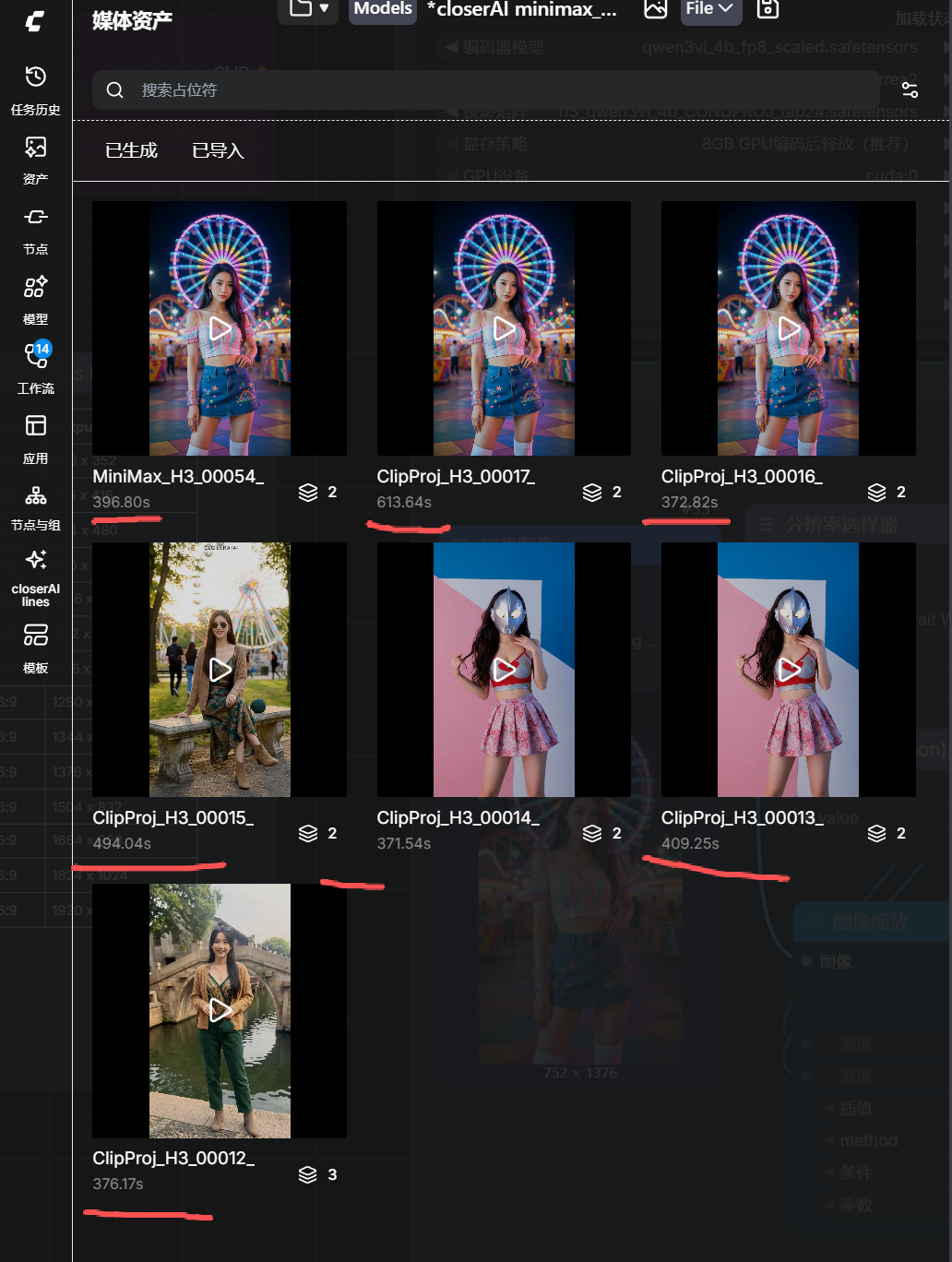Click the 372.82s duration text
The image size is (952, 1262).
[689, 503]
